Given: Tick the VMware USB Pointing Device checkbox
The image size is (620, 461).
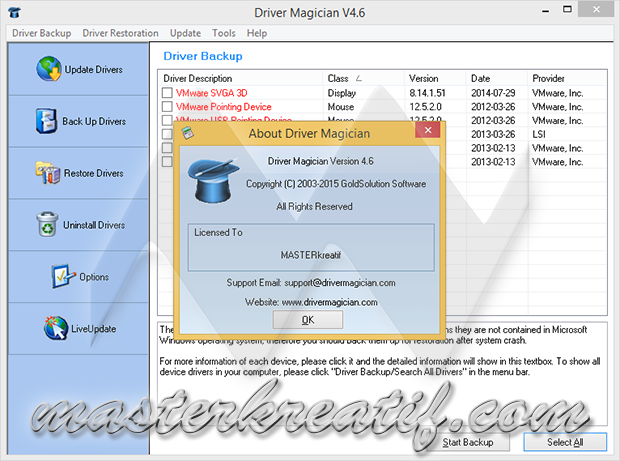Looking at the screenshot, I should (167, 119).
